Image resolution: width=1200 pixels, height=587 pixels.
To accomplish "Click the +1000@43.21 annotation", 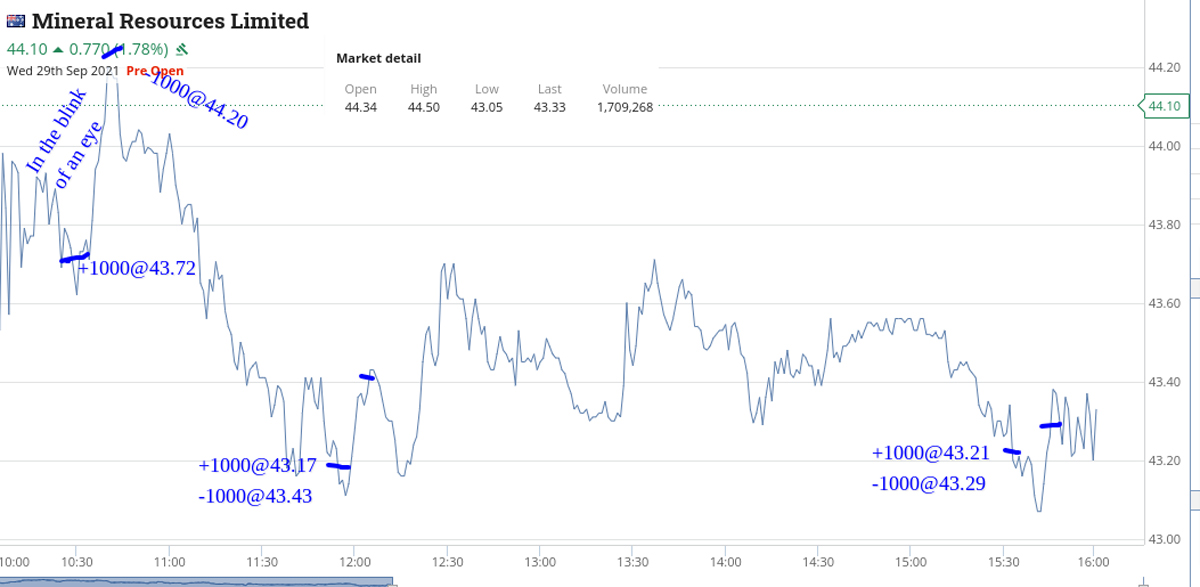I will (x=930, y=453).
